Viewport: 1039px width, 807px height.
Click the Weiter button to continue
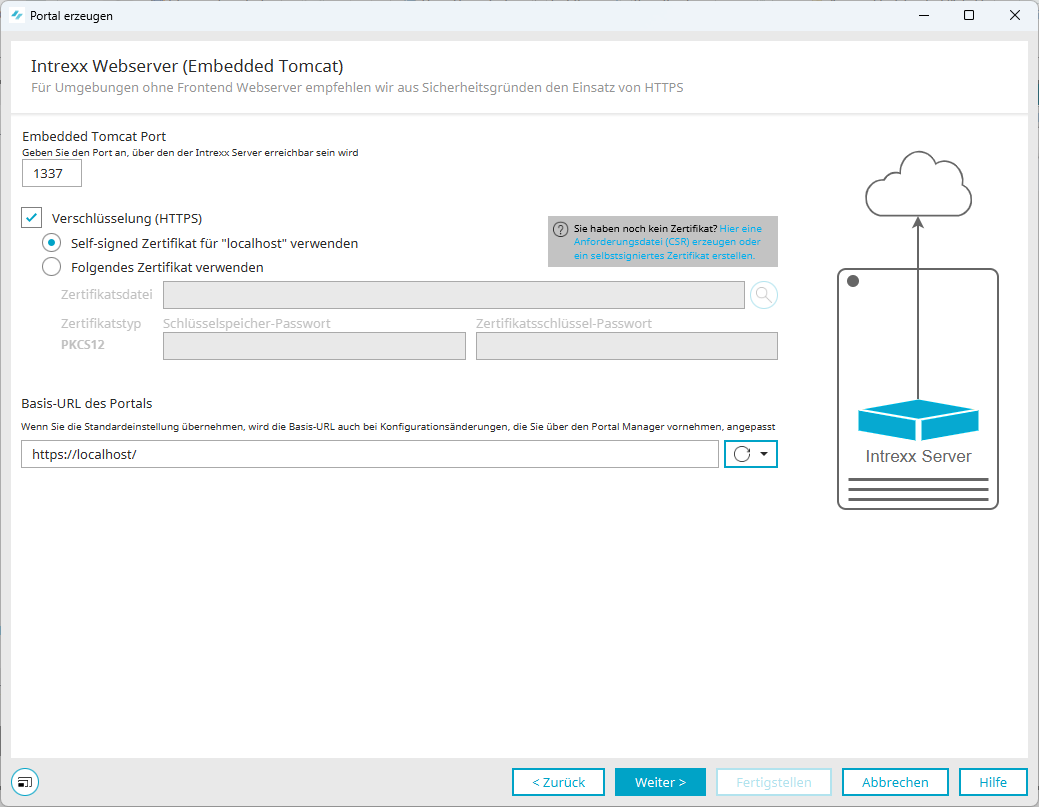(660, 782)
